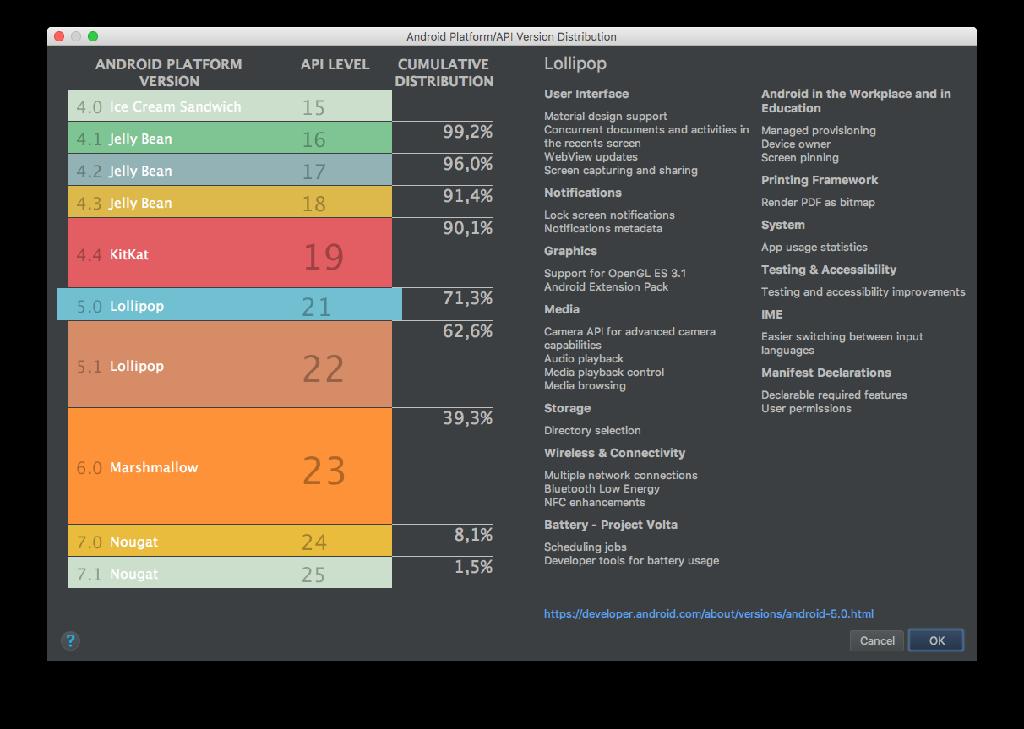Click NFC enhancements text

[x=594, y=502]
